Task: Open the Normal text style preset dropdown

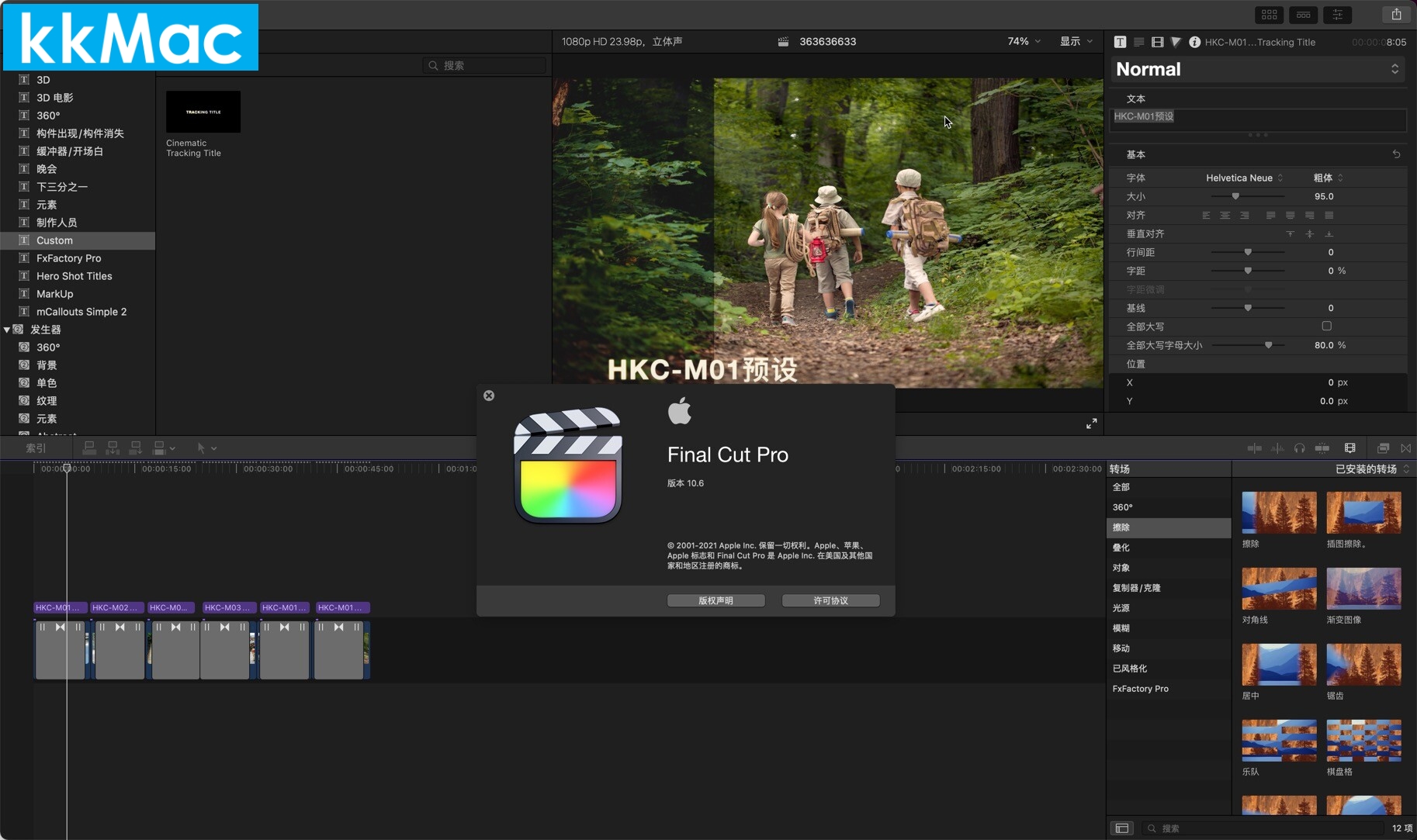Action: point(1258,69)
